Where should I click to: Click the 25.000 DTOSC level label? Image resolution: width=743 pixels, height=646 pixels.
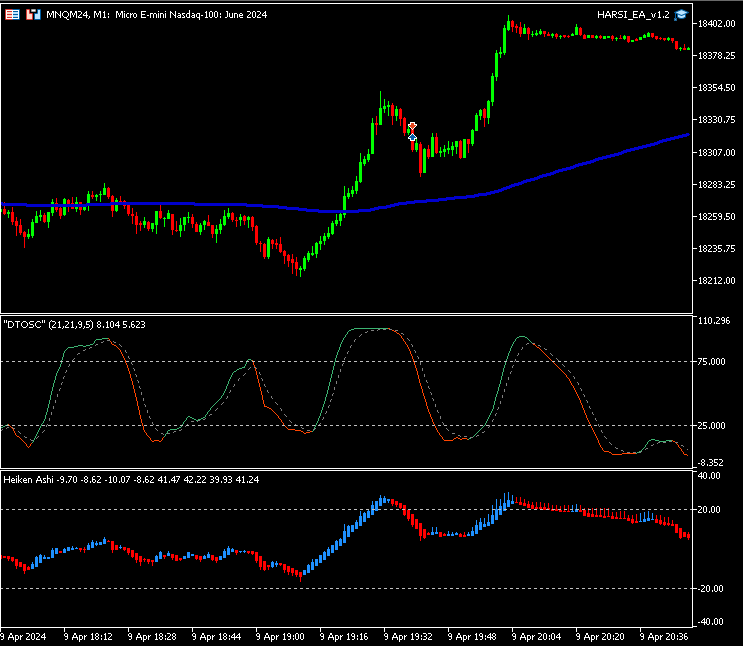pyautogui.click(x=711, y=426)
